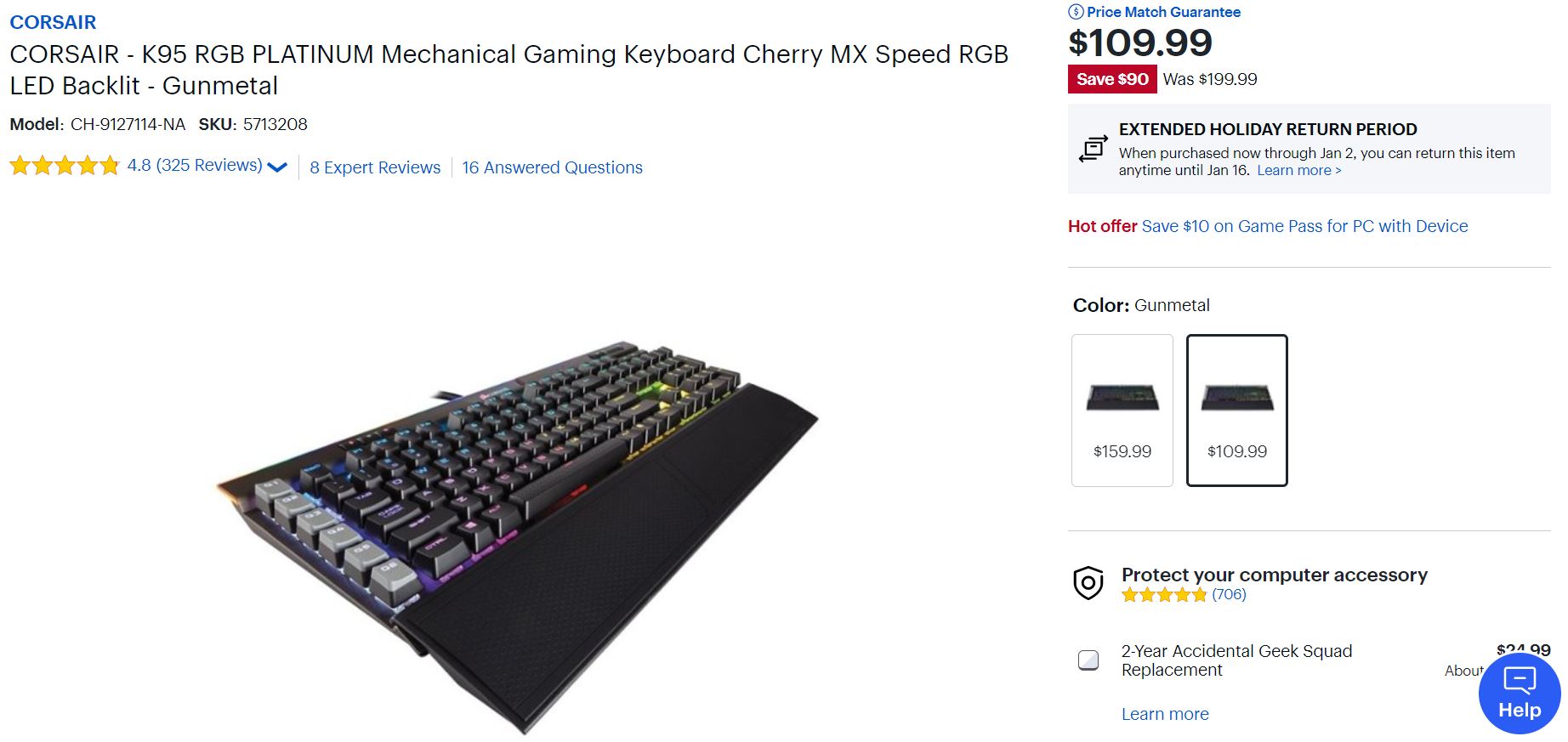This screenshot has height=742, width=1568.
Task: Click the 4.8 (325 Reviews) rating text
Action: point(195,166)
